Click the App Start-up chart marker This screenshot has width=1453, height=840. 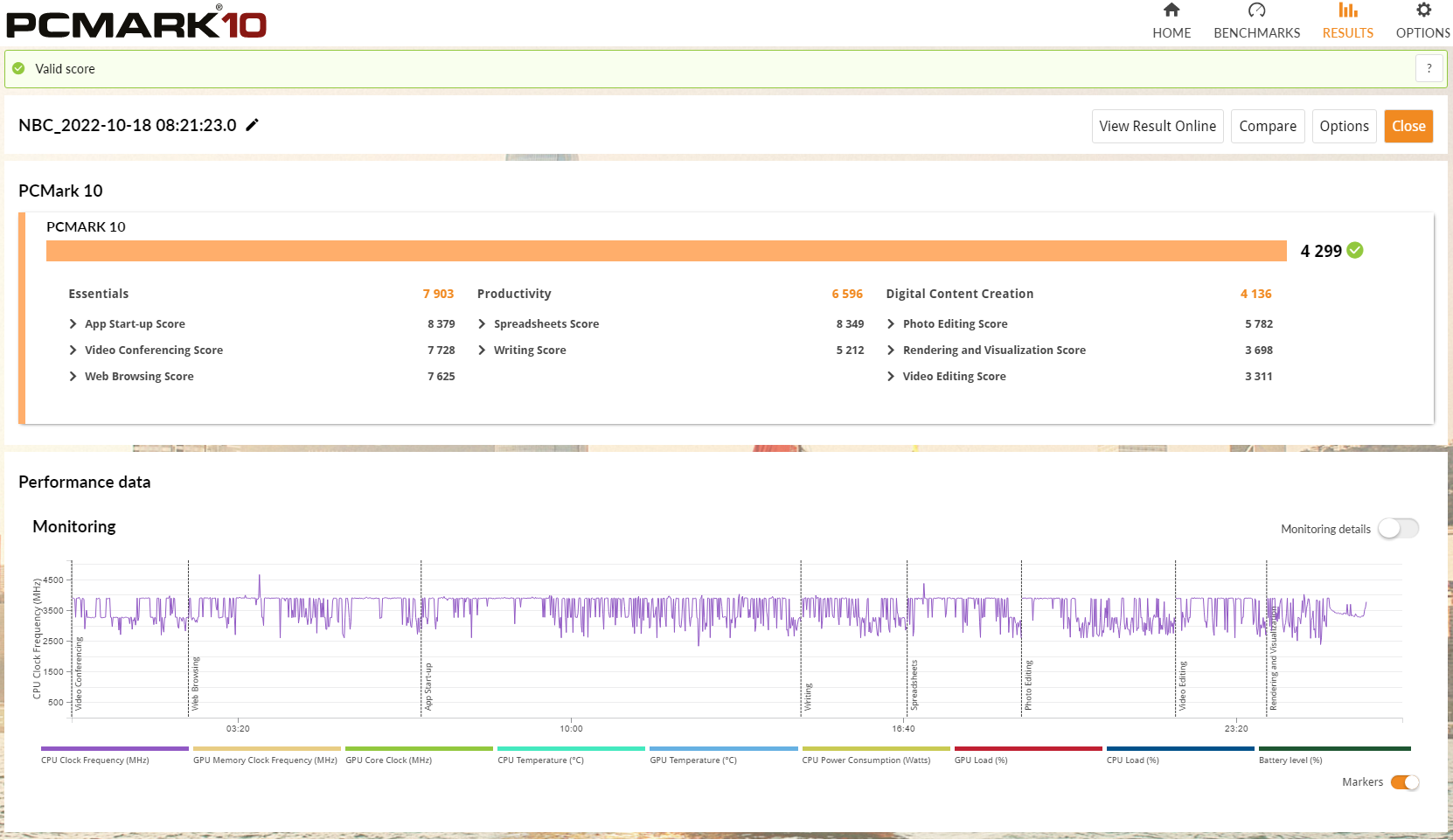(x=428, y=686)
